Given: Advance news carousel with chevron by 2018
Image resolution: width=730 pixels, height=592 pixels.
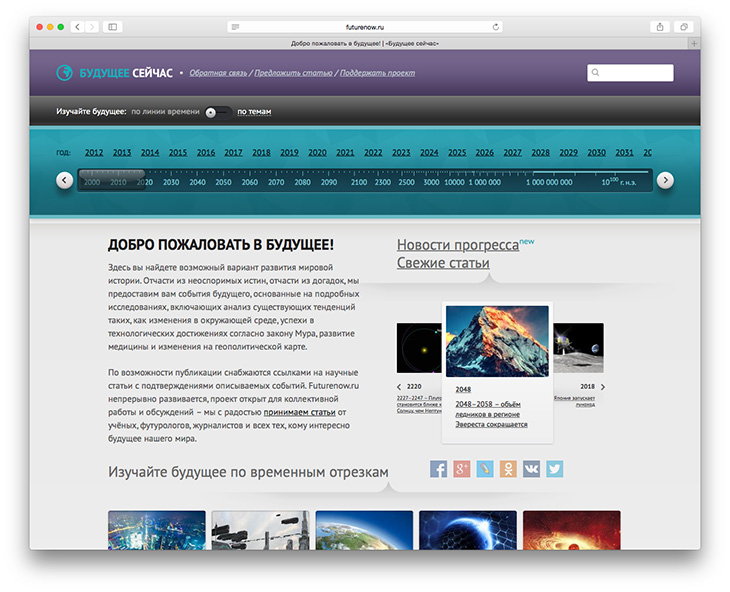Looking at the screenshot, I should coord(603,387).
